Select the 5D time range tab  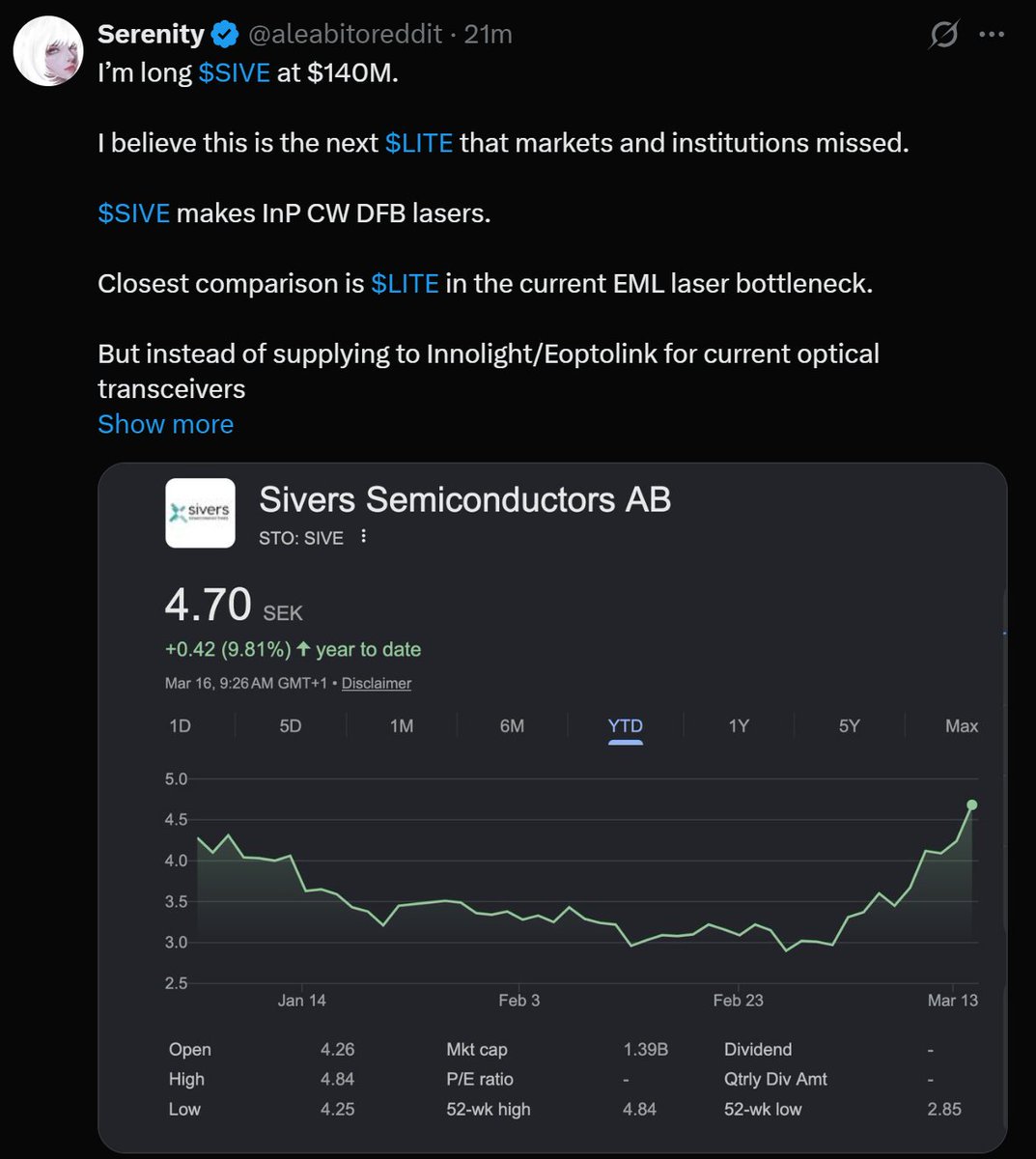291,725
